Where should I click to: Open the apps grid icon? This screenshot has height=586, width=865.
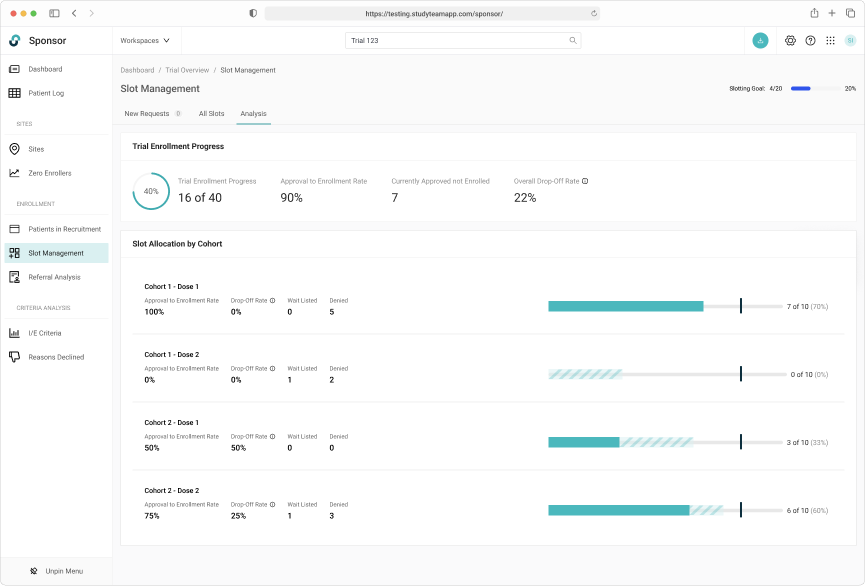click(830, 40)
